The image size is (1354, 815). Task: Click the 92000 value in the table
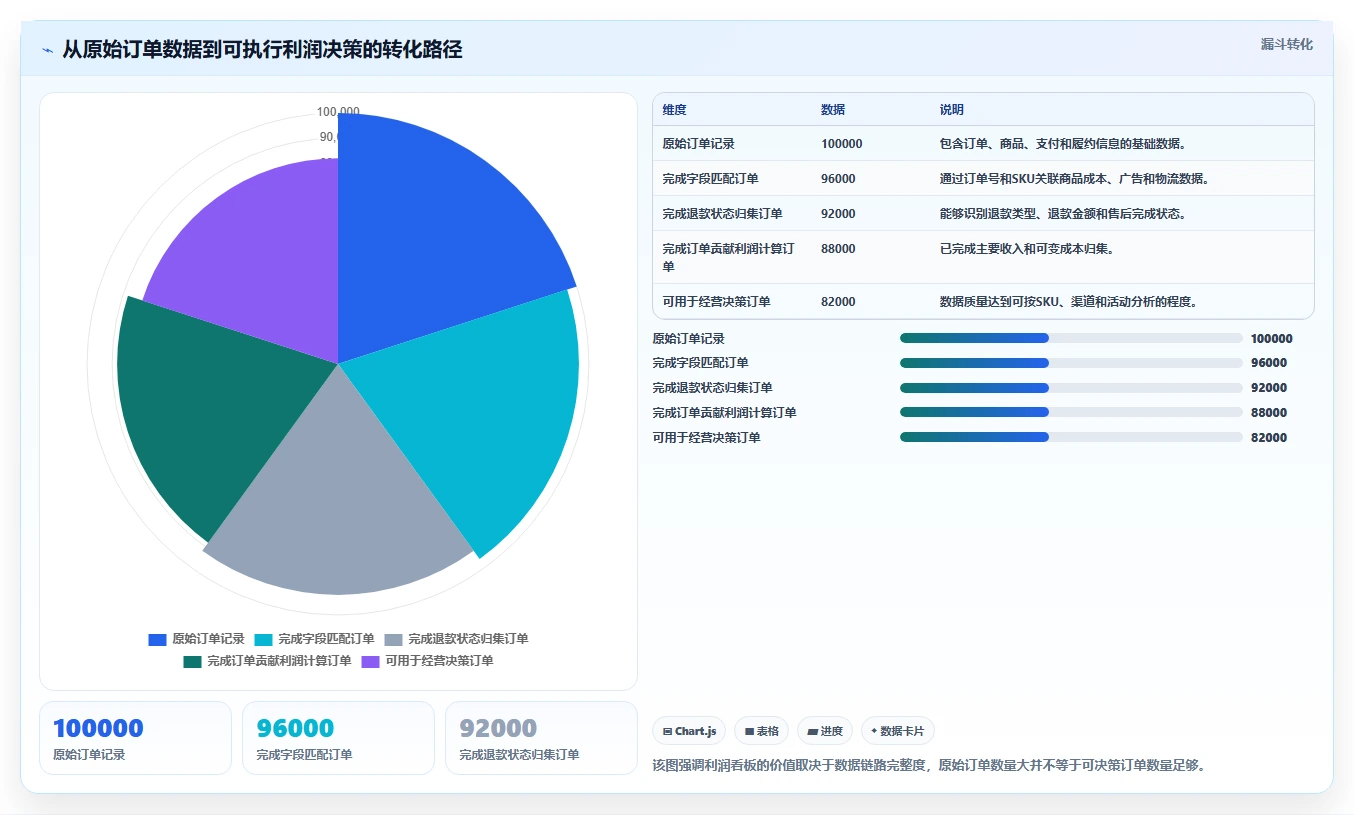point(838,214)
